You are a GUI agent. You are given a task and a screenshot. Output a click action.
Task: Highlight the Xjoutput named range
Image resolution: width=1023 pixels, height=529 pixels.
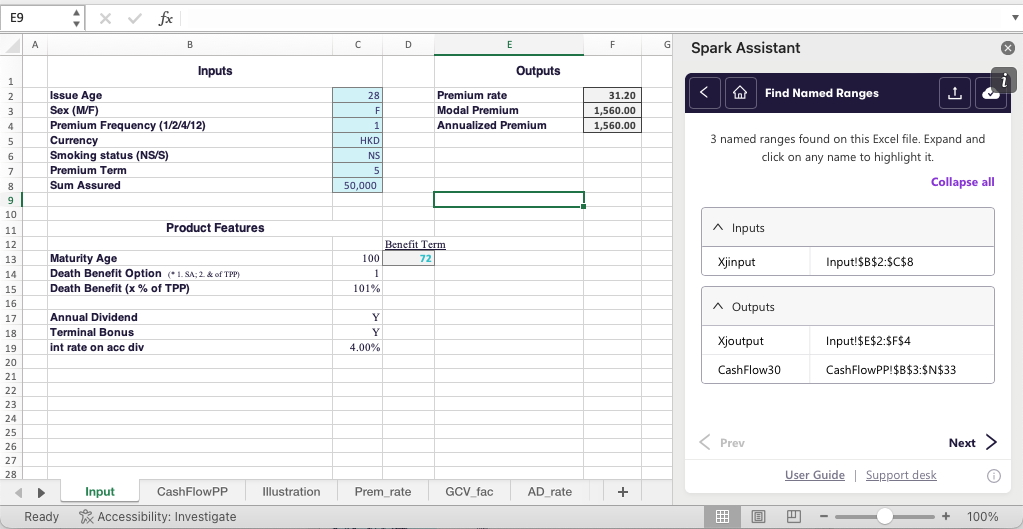(741, 340)
